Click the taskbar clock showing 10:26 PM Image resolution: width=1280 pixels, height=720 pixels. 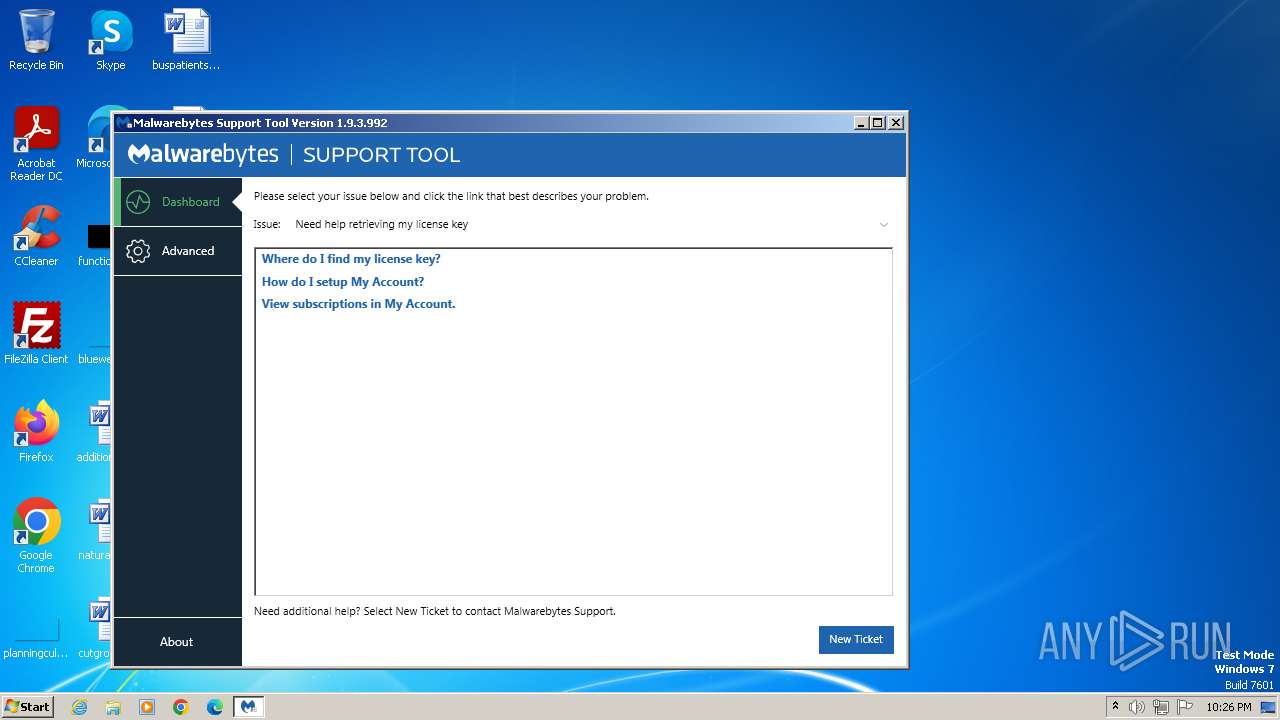(x=1229, y=707)
